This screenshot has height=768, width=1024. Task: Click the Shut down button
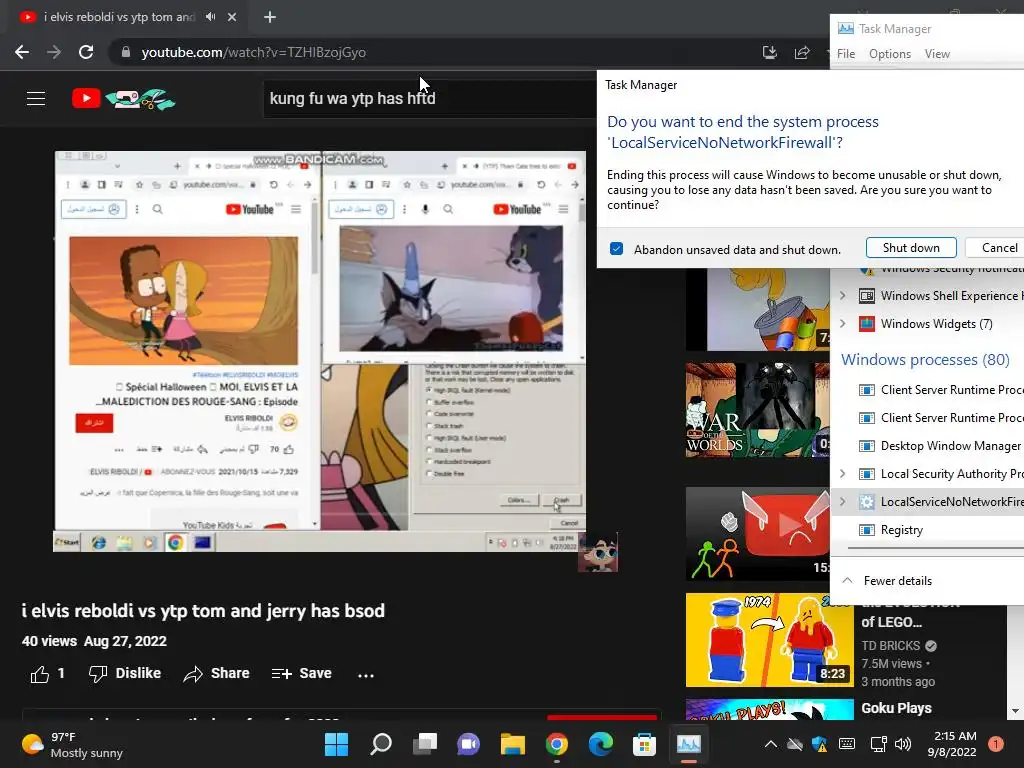[911, 248]
